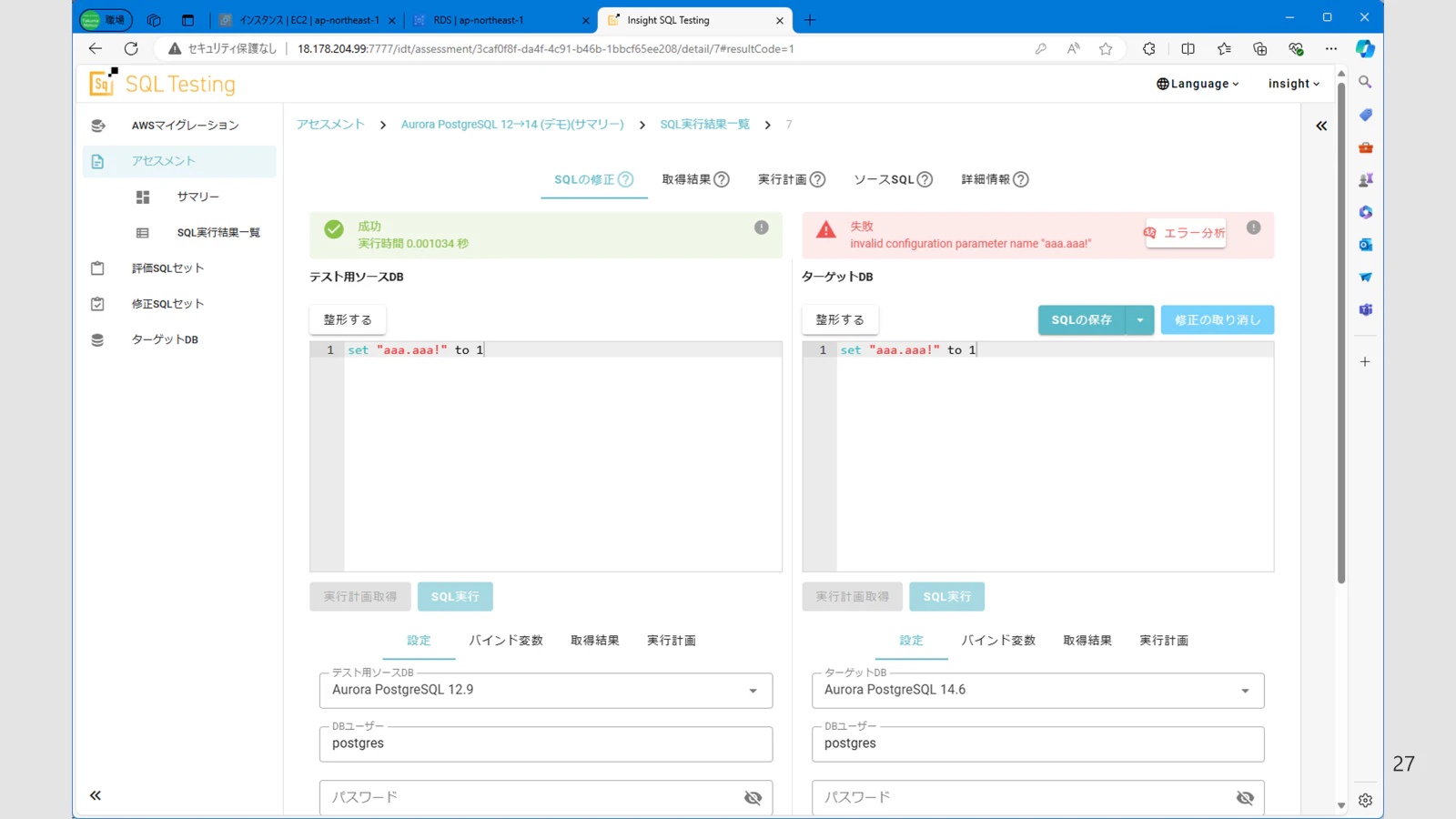This screenshot has height=819, width=1456.
Task: Click エラー分析 button
Action: 1185,233
